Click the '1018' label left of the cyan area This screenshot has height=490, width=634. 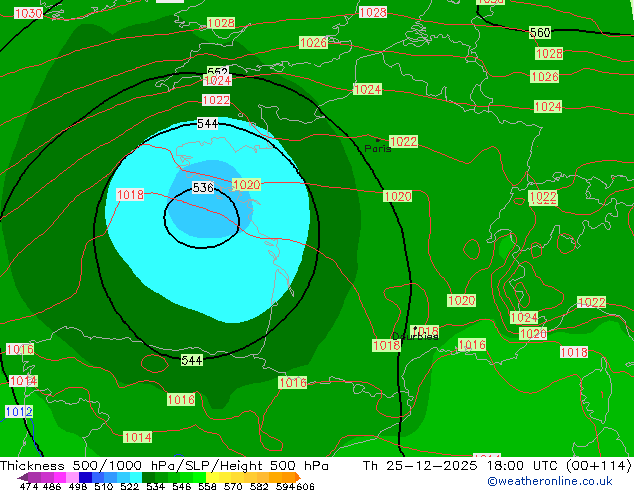(130, 194)
